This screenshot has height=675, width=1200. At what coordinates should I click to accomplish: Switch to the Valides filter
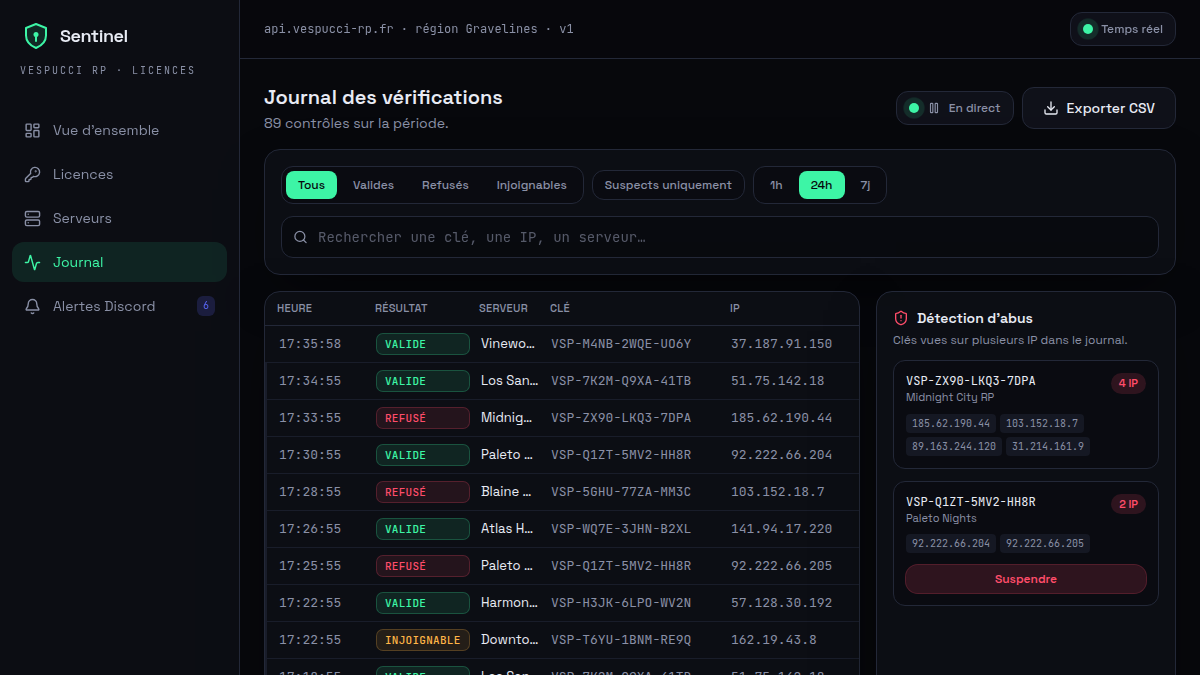pyautogui.click(x=373, y=185)
